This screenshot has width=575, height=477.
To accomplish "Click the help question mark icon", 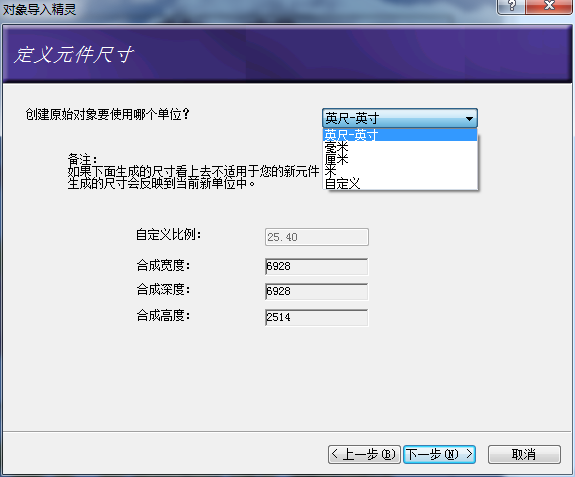I will 511,6.
